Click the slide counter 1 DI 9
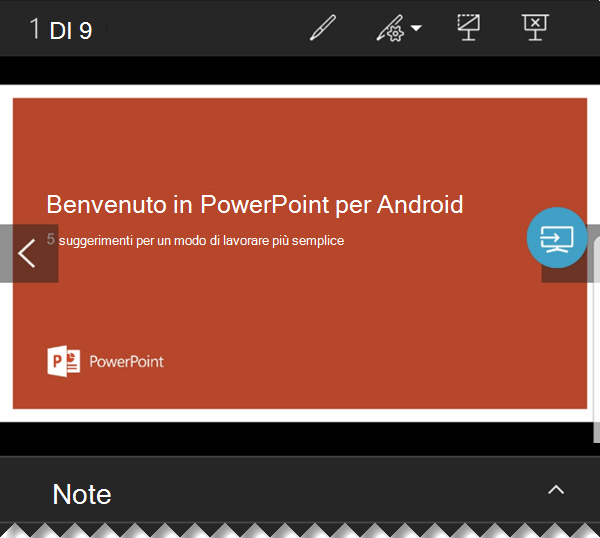Image resolution: width=600 pixels, height=538 pixels. pyautogui.click(x=61, y=29)
